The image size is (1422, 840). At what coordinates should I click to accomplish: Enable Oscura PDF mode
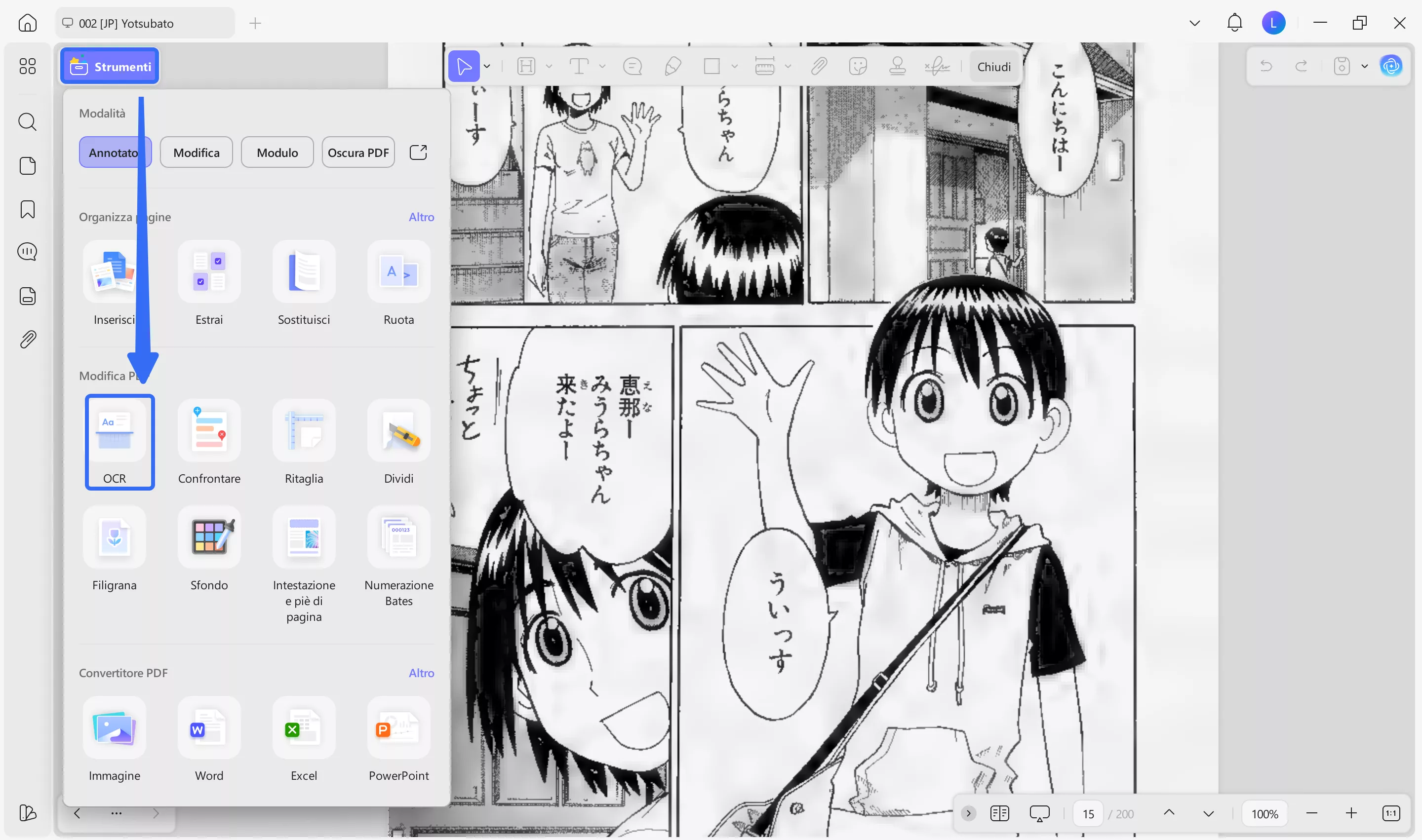tap(358, 153)
